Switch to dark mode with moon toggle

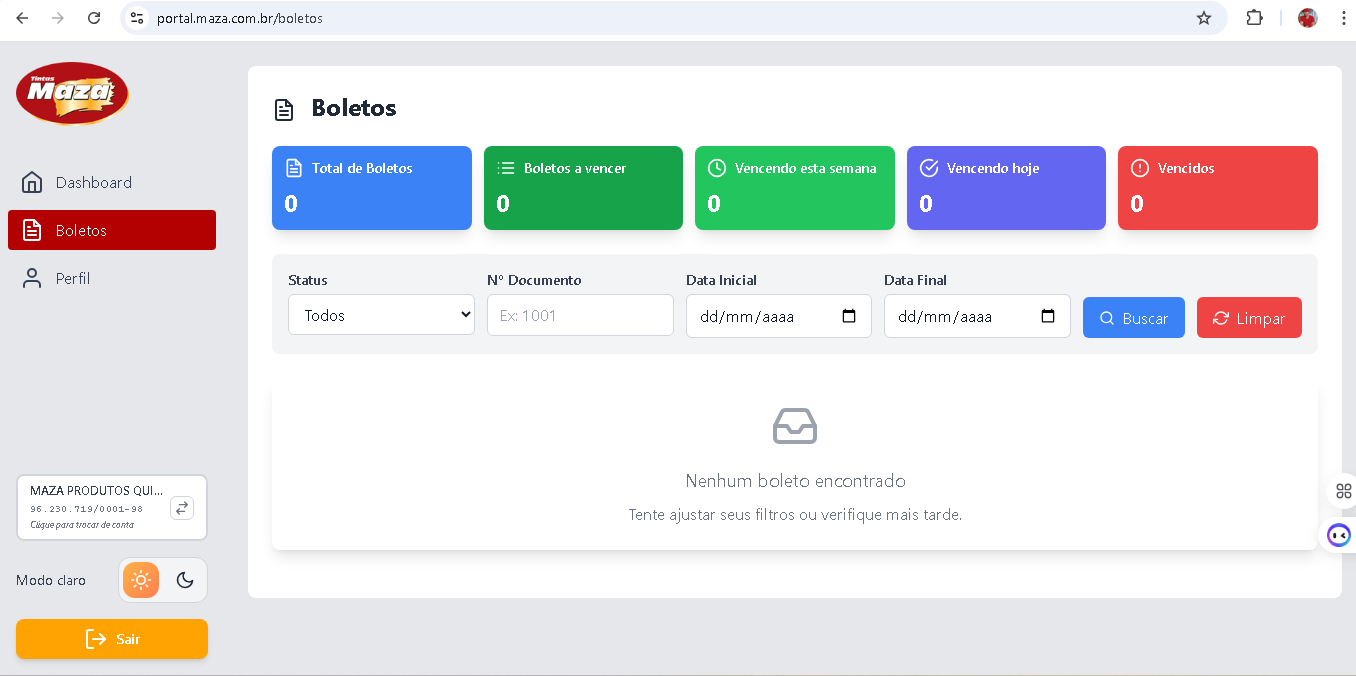(185, 580)
